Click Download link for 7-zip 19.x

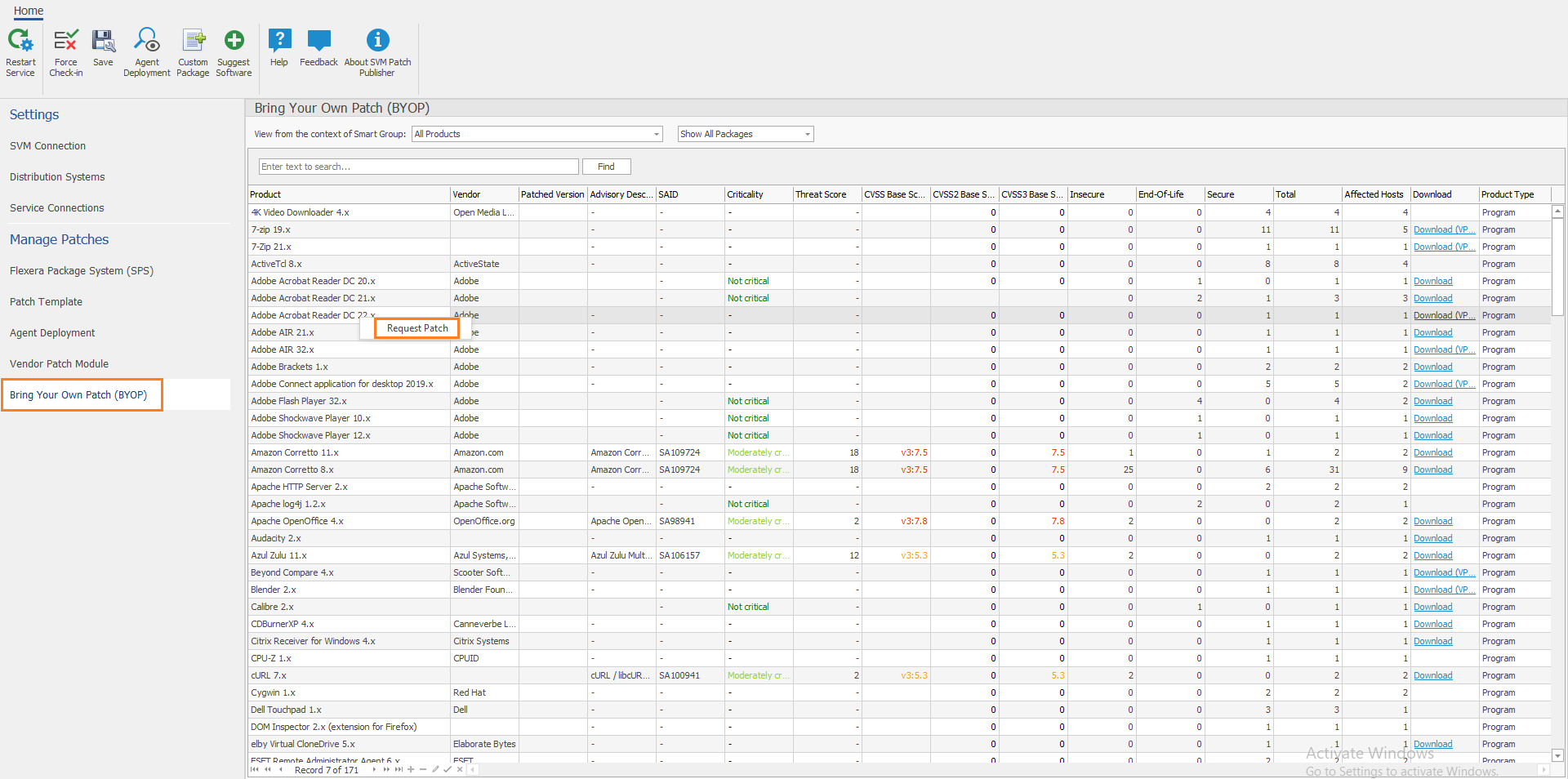tap(1444, 229)
